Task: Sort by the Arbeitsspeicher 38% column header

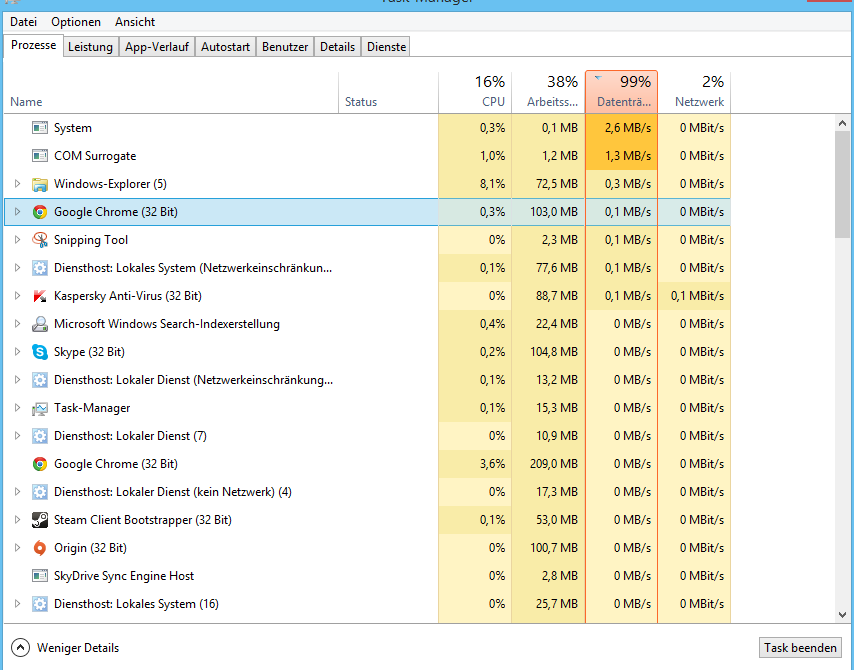Action: [548, 92]
